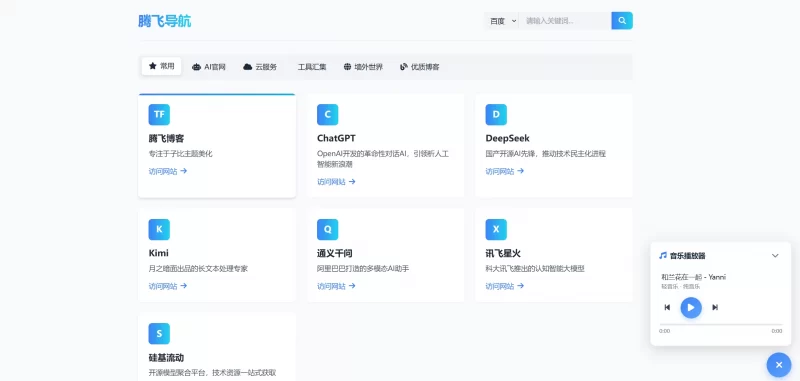Screen dimensions: 800x381
Task: Click the S icon on 硅基流动 card
Action: pyautogui.click(x=159, y=334)
